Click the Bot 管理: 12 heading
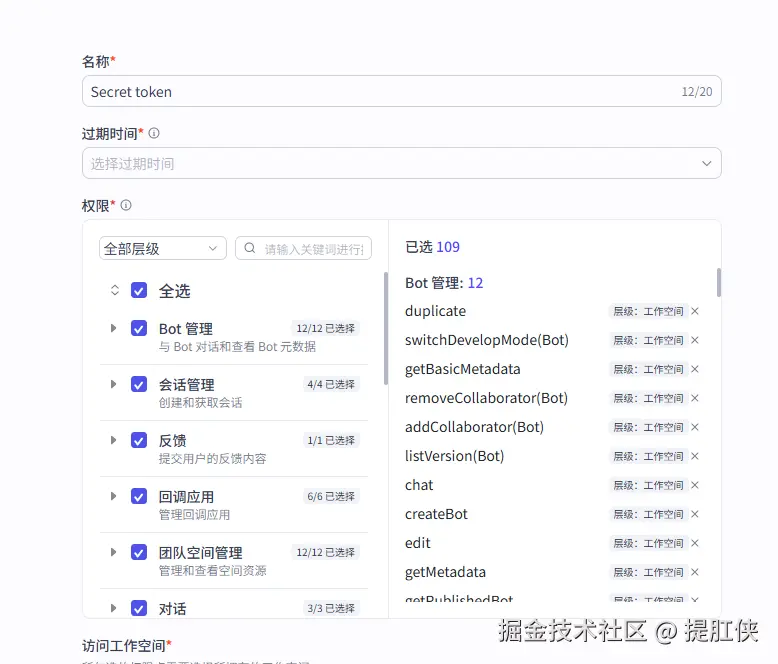 click(444, 283)
